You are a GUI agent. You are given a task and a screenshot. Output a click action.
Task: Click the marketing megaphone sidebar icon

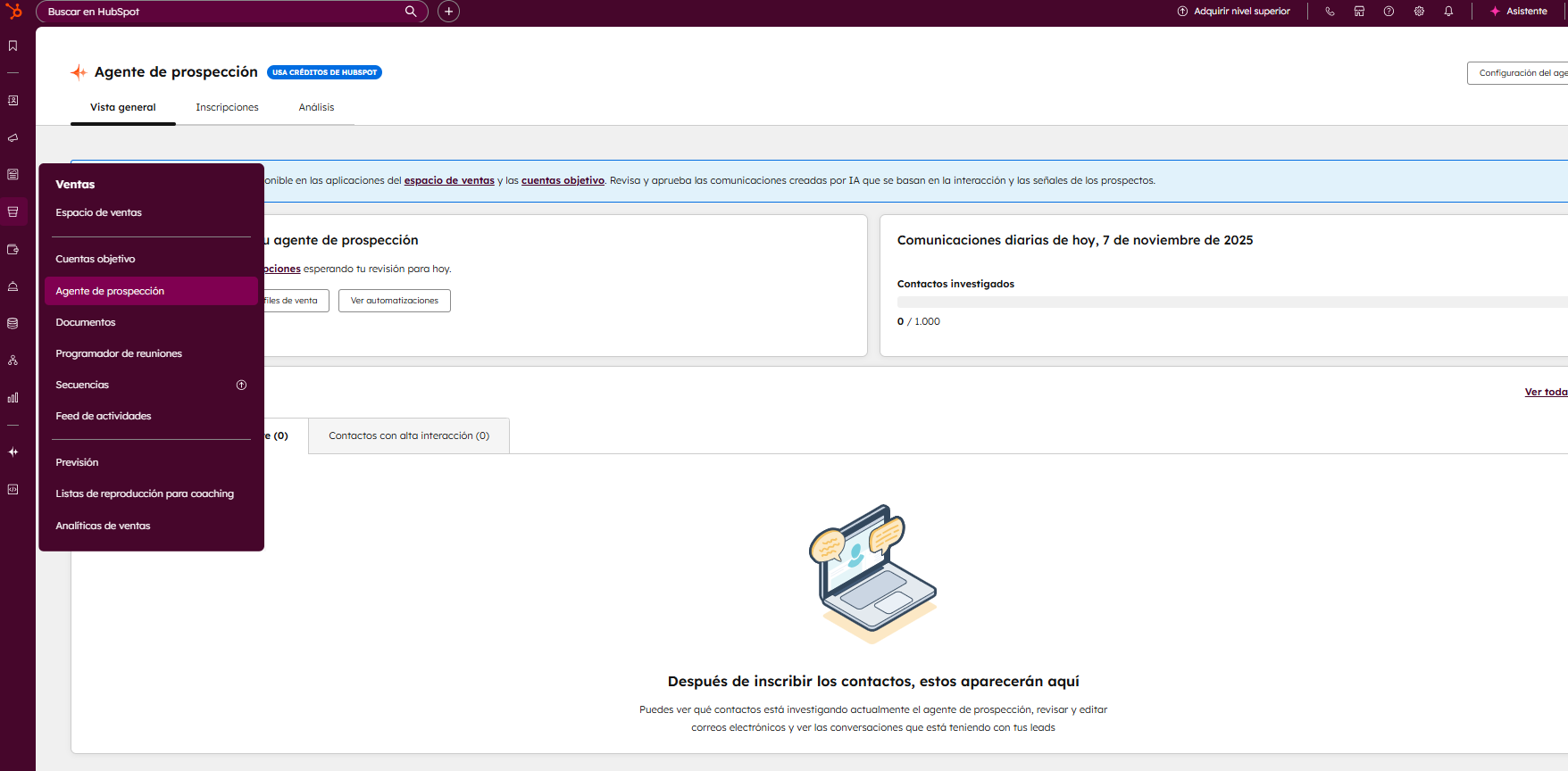13,138
